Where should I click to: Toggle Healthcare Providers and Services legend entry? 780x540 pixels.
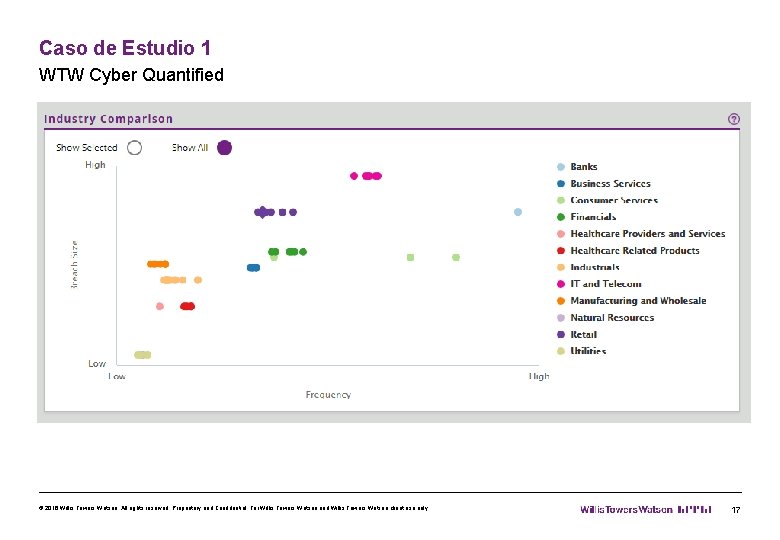click(641, 234)
